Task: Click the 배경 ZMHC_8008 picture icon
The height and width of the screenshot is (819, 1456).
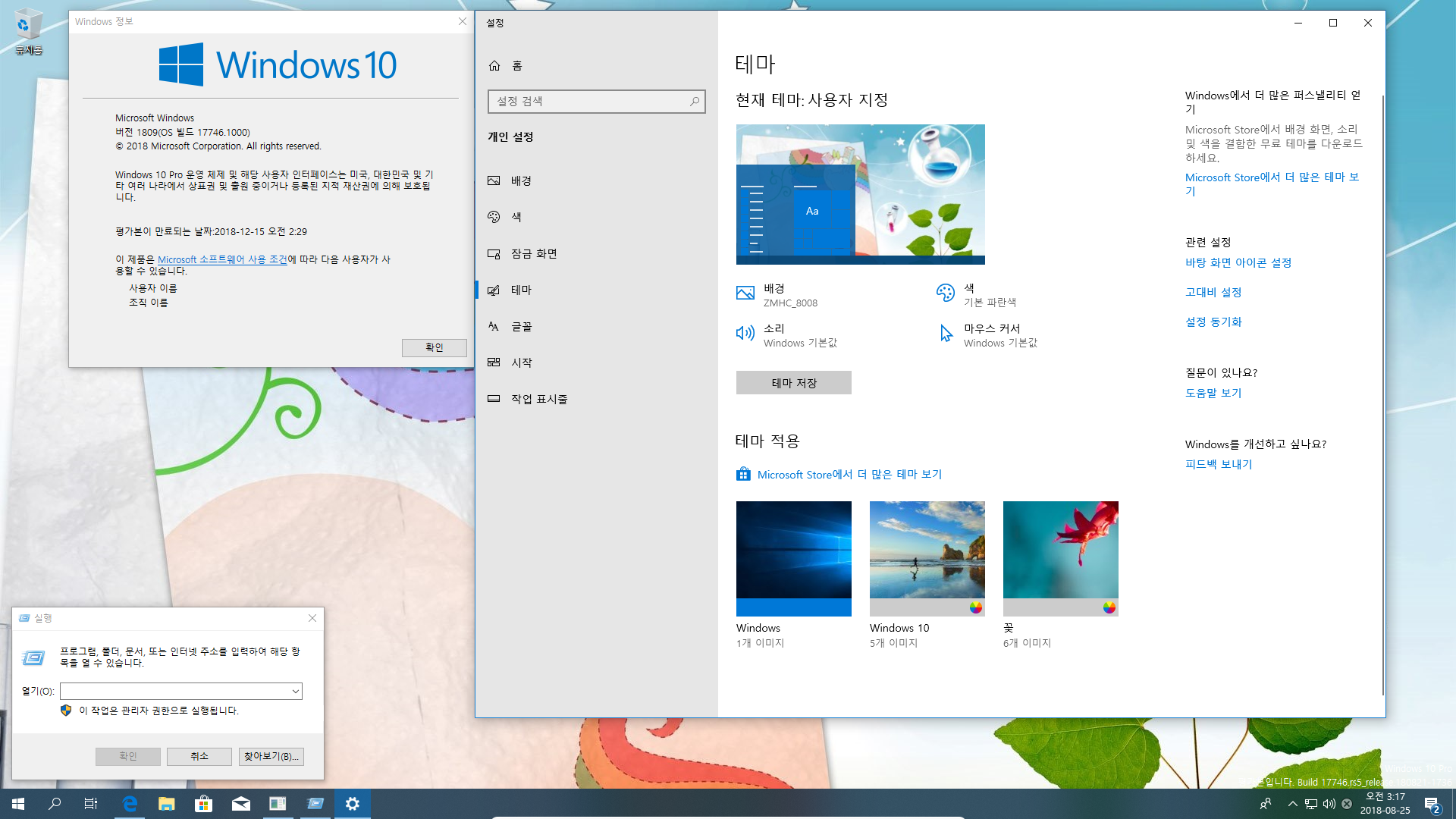Action: (745, 293)
